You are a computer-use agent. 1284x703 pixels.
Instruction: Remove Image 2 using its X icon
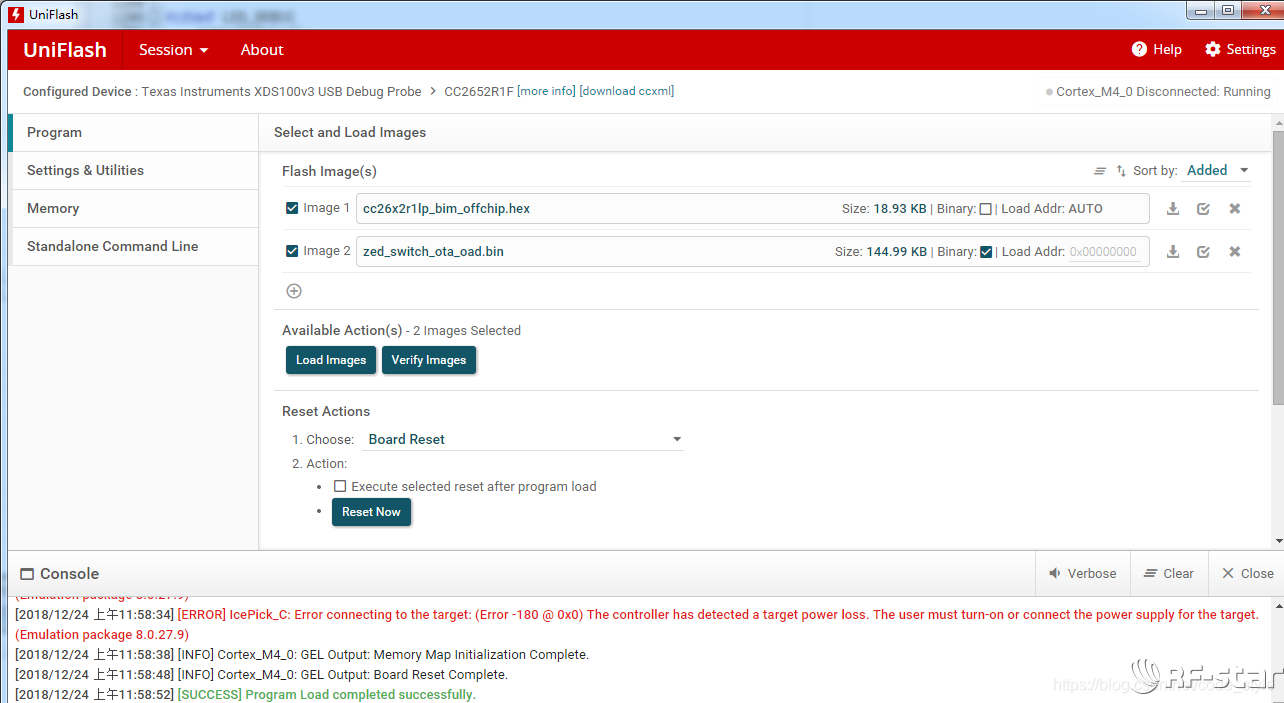coord(1234,252)
